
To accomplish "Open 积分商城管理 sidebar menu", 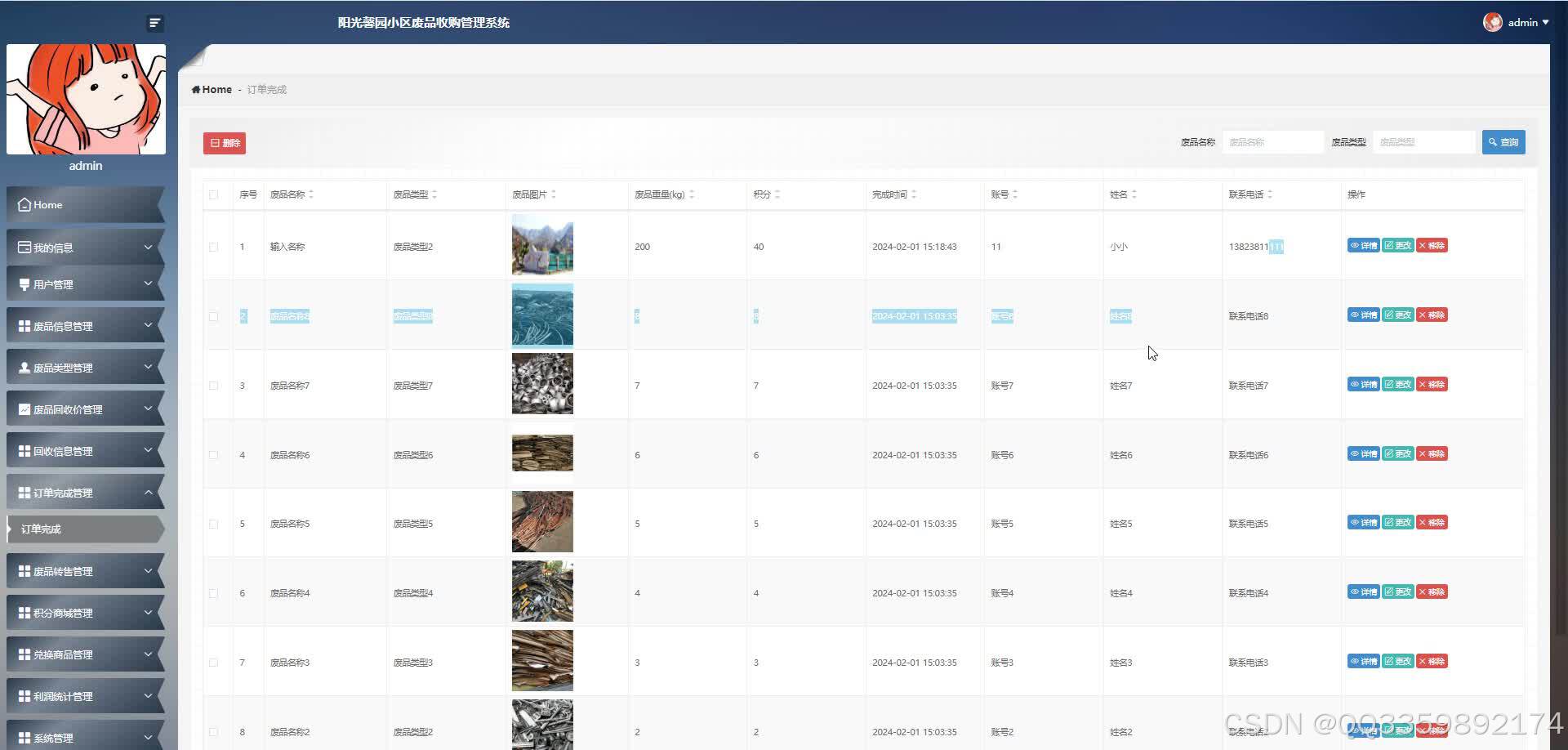I will 85,613.
